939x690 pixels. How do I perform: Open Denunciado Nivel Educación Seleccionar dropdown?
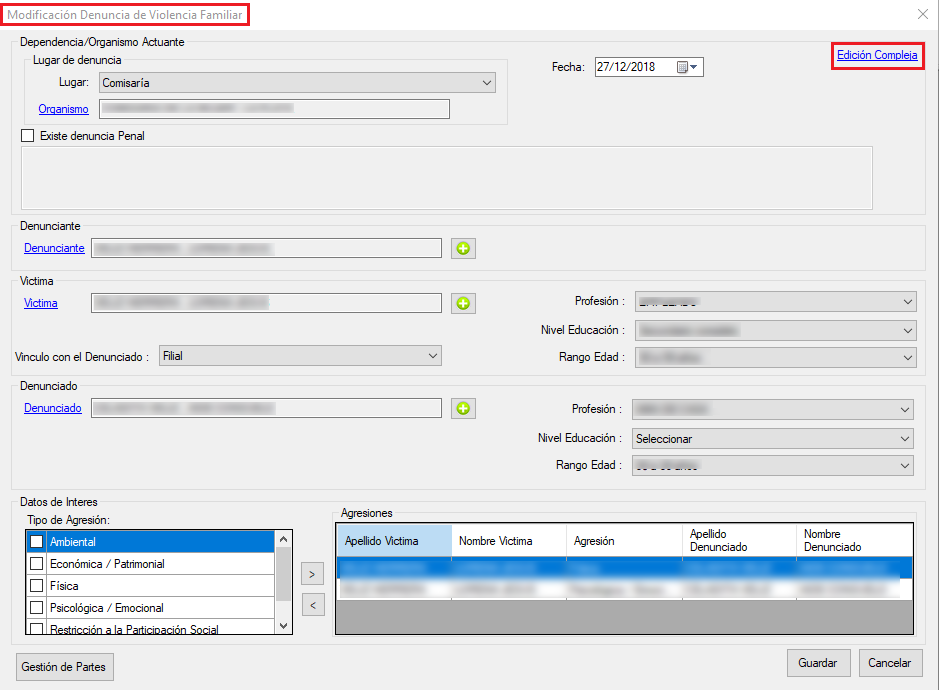coord(773,438)
